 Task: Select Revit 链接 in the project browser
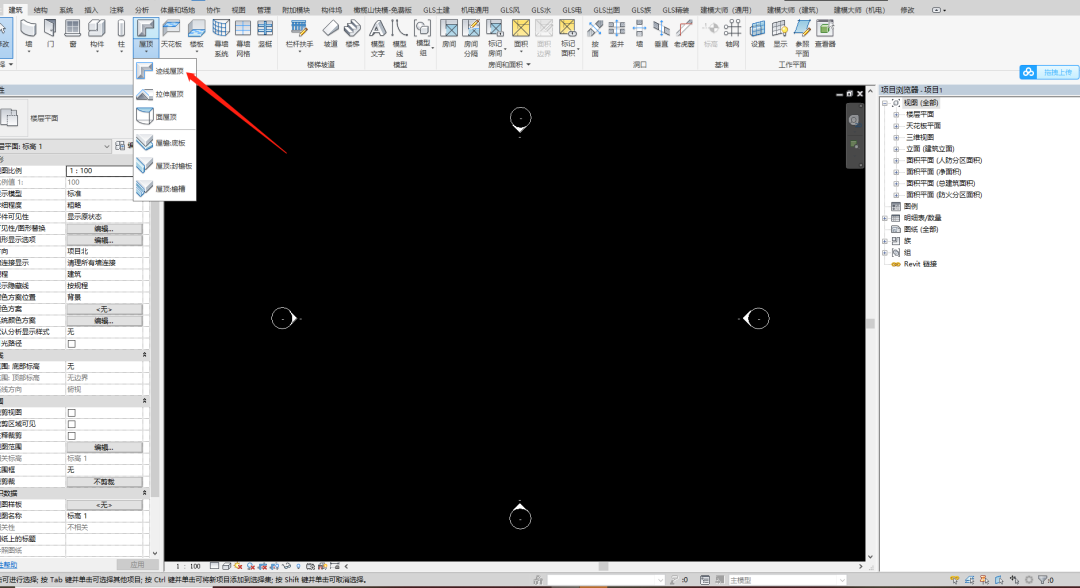pos(920,264)
